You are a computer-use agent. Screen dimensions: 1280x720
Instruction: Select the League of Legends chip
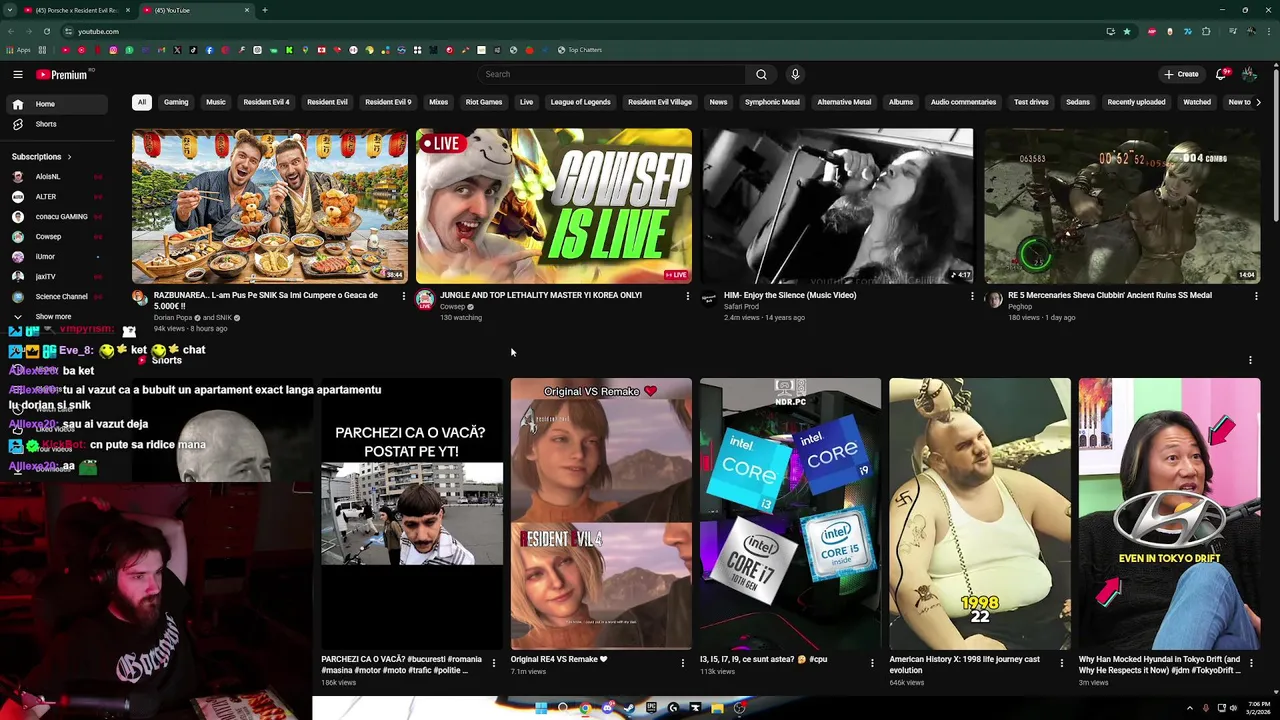(580, 102)
